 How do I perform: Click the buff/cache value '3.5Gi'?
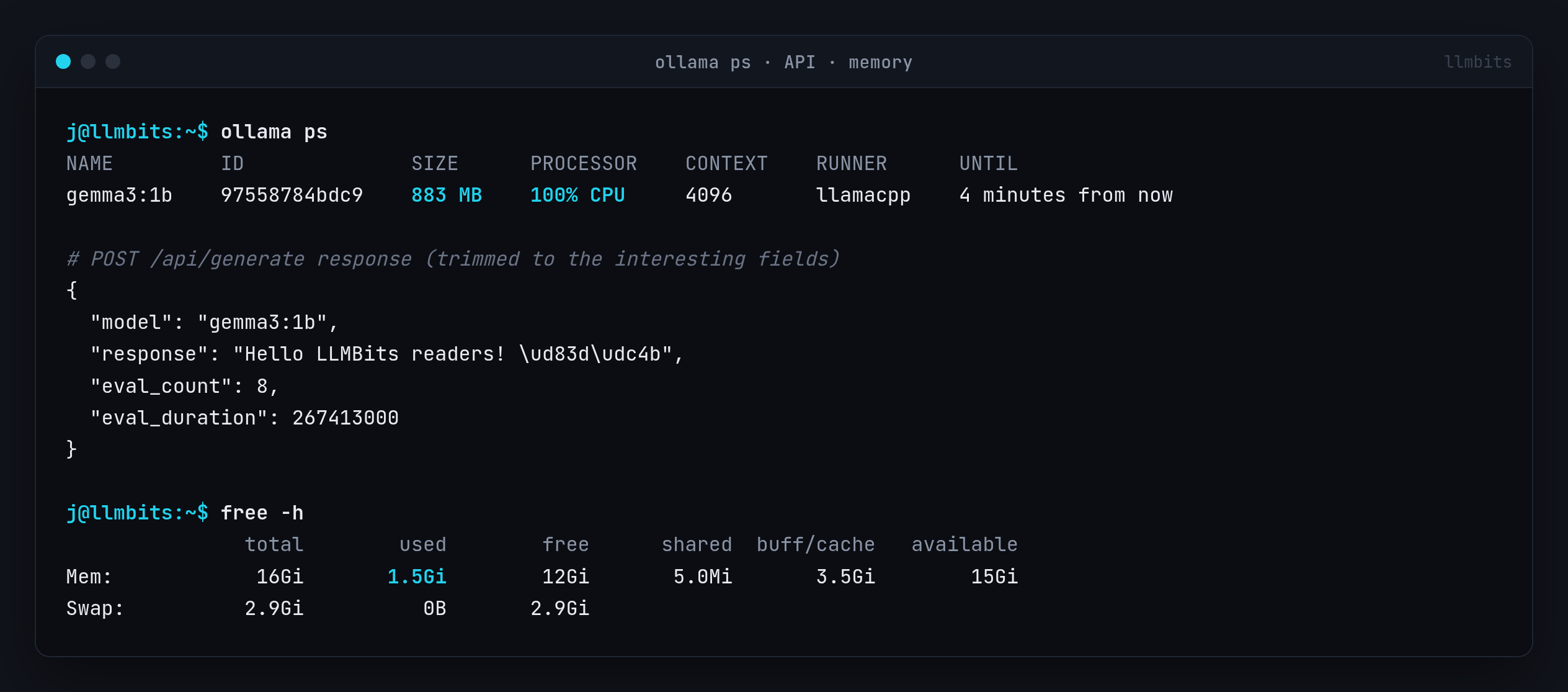(x=845, y=577)
